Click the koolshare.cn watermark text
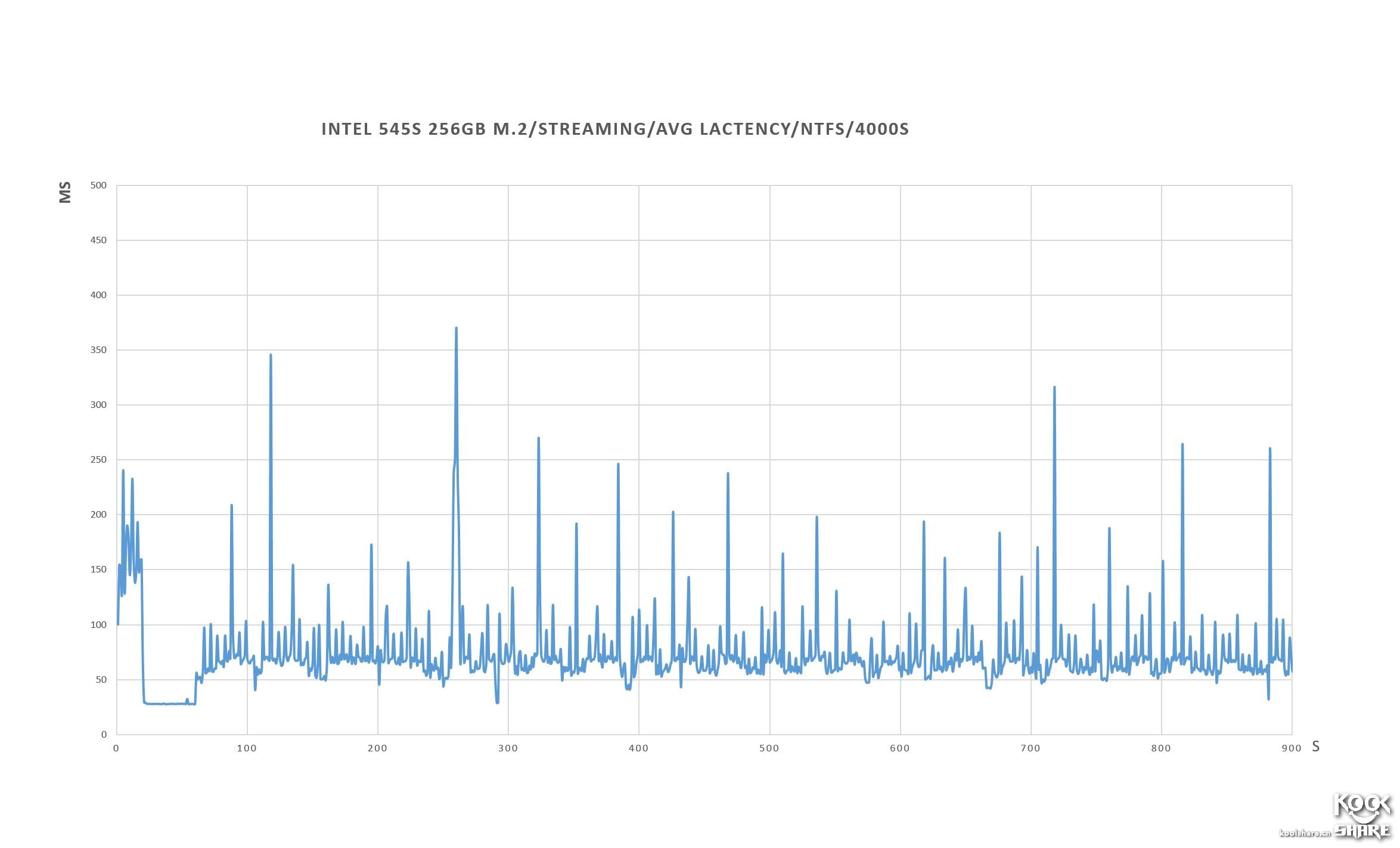 [1305, 832]
